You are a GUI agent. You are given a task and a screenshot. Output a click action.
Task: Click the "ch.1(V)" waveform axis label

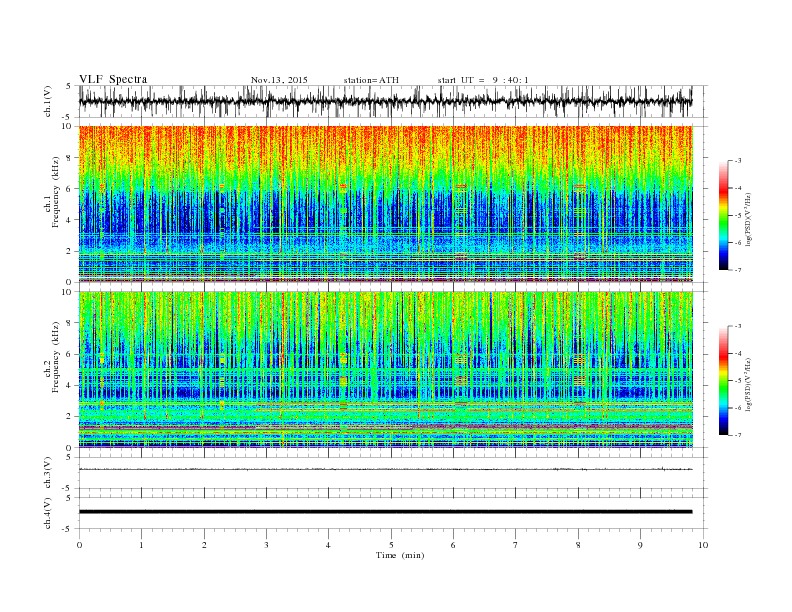point(48,101)
